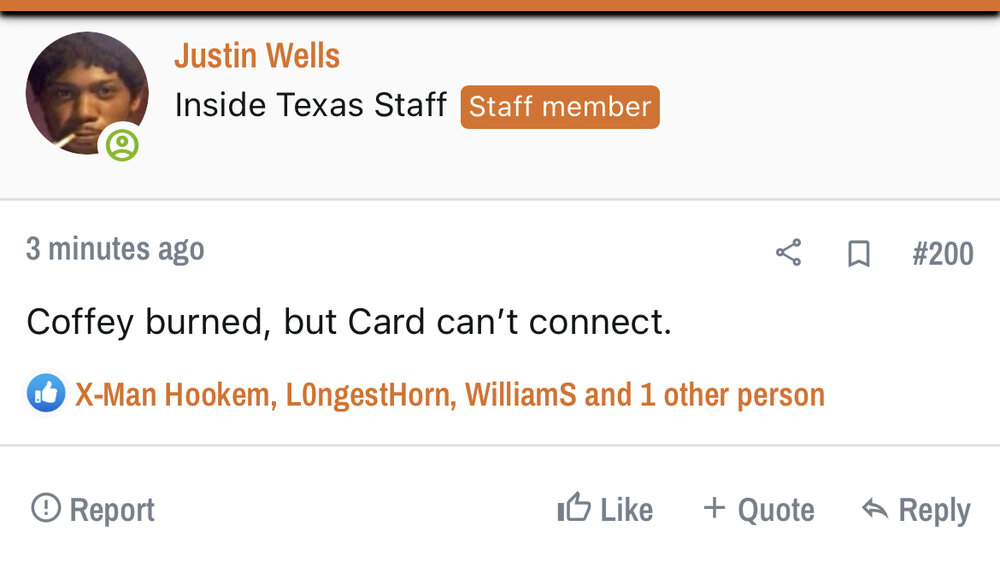The height and width of the screenshot is (567, 1000).
Task: Open the #200 post permalink
Action: click(942, 254)
